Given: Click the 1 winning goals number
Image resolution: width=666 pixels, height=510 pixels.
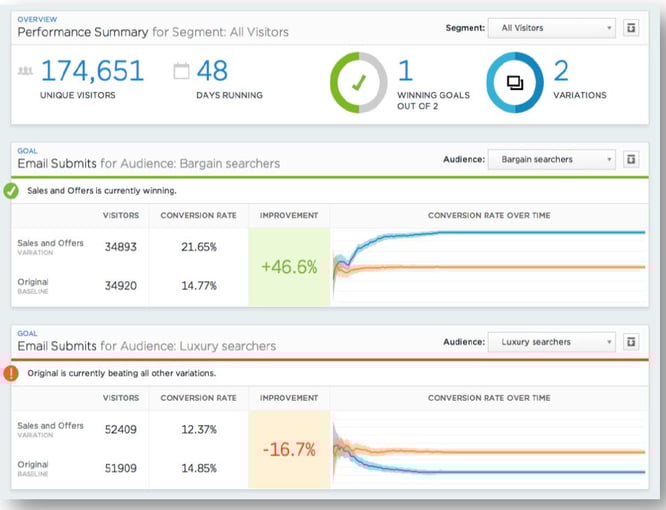Looking at the screenshot, I should [406, 70].
